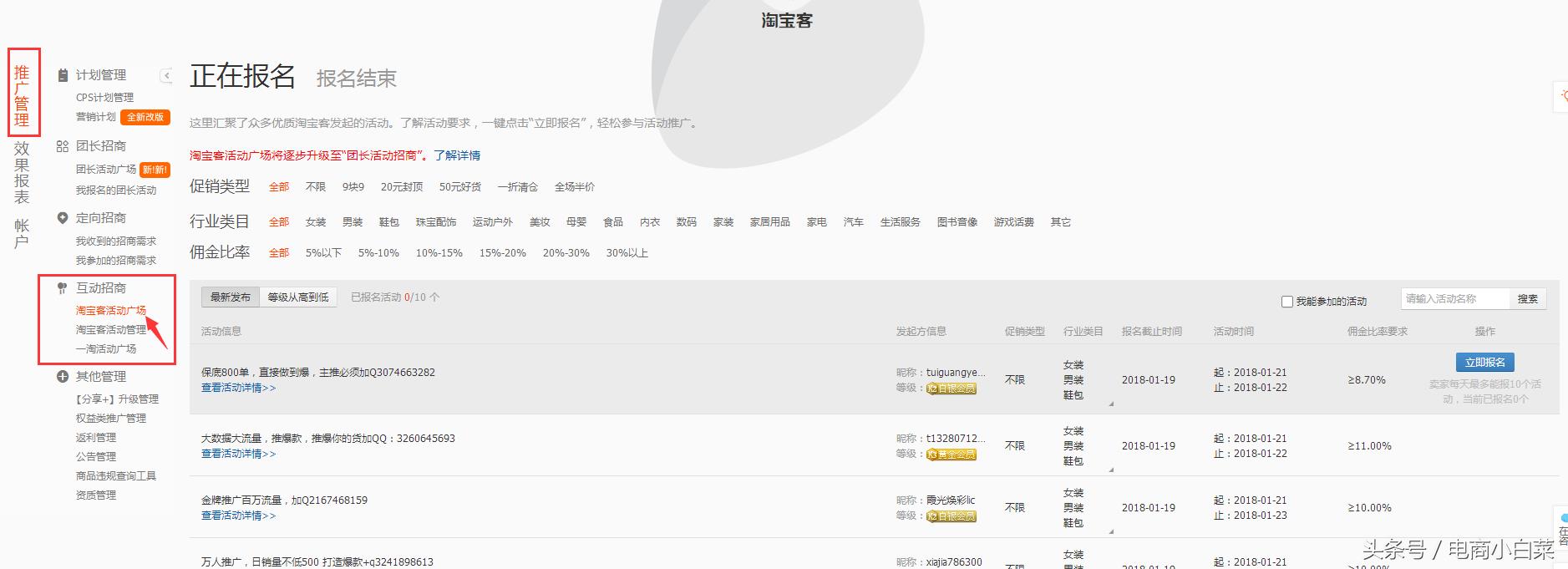Click the 新!新! badge beside 团长活动广场
1568x569 pixels.
click(x=155, y=170)
